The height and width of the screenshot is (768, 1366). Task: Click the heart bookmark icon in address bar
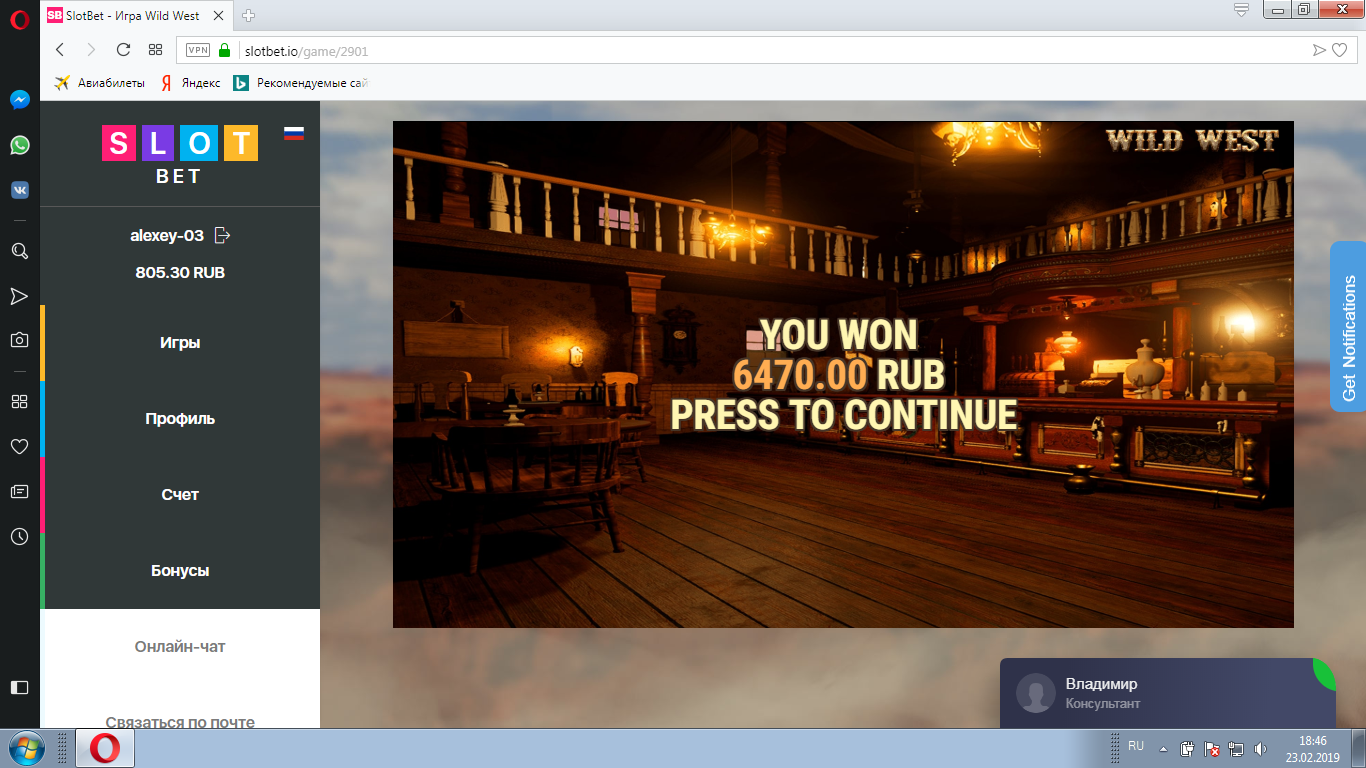click(1340, 50)
